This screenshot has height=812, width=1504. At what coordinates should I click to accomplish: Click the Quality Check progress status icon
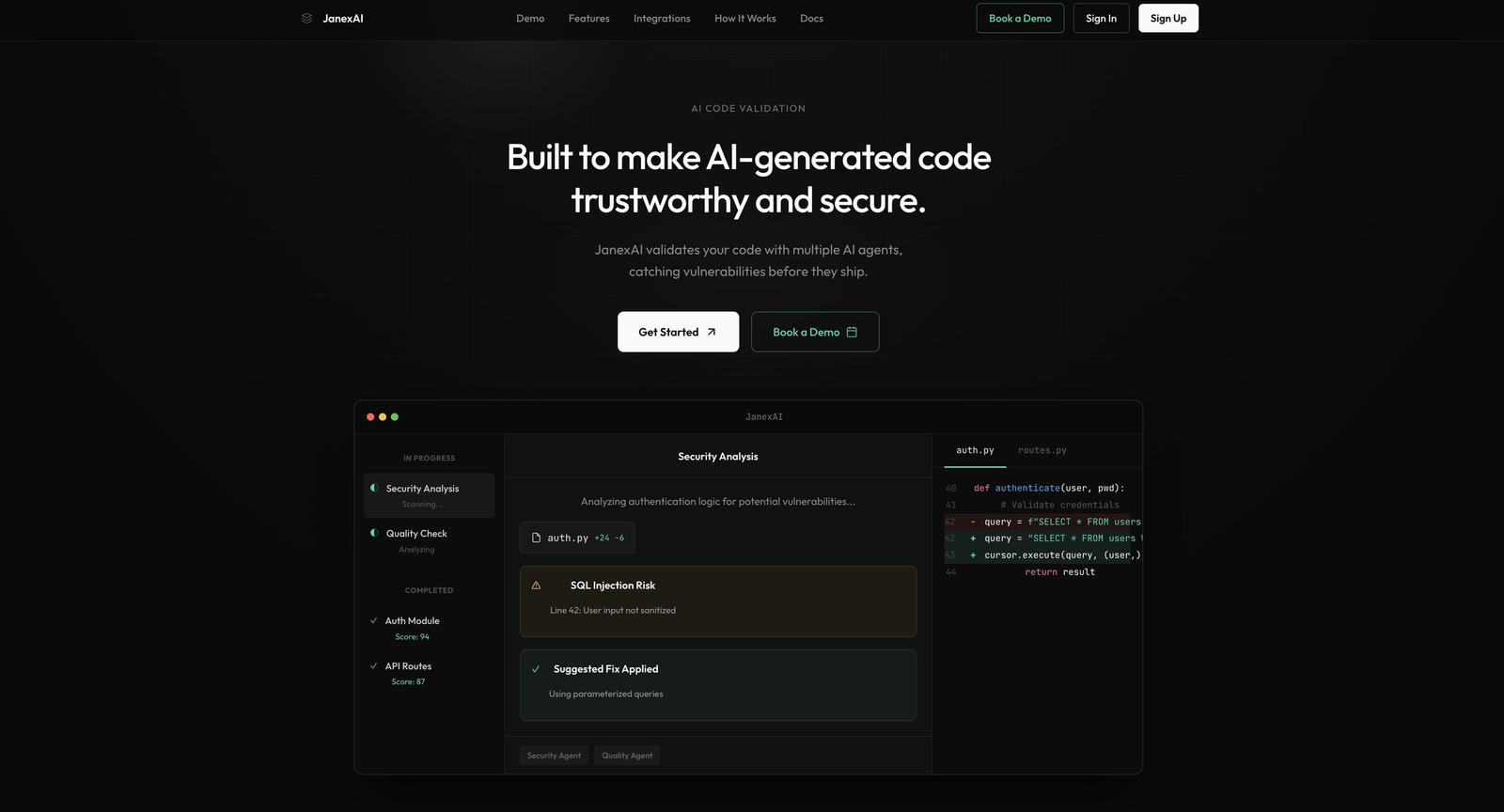click(374, 533)
